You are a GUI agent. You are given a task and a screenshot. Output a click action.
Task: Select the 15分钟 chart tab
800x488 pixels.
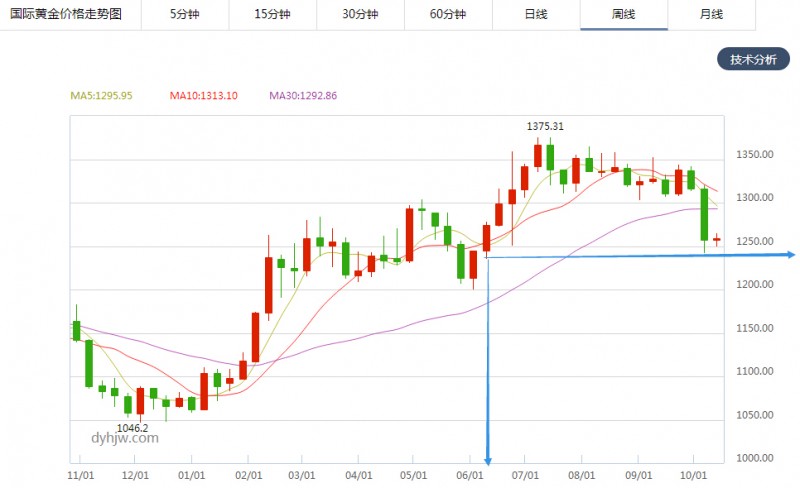coord(272,15)
